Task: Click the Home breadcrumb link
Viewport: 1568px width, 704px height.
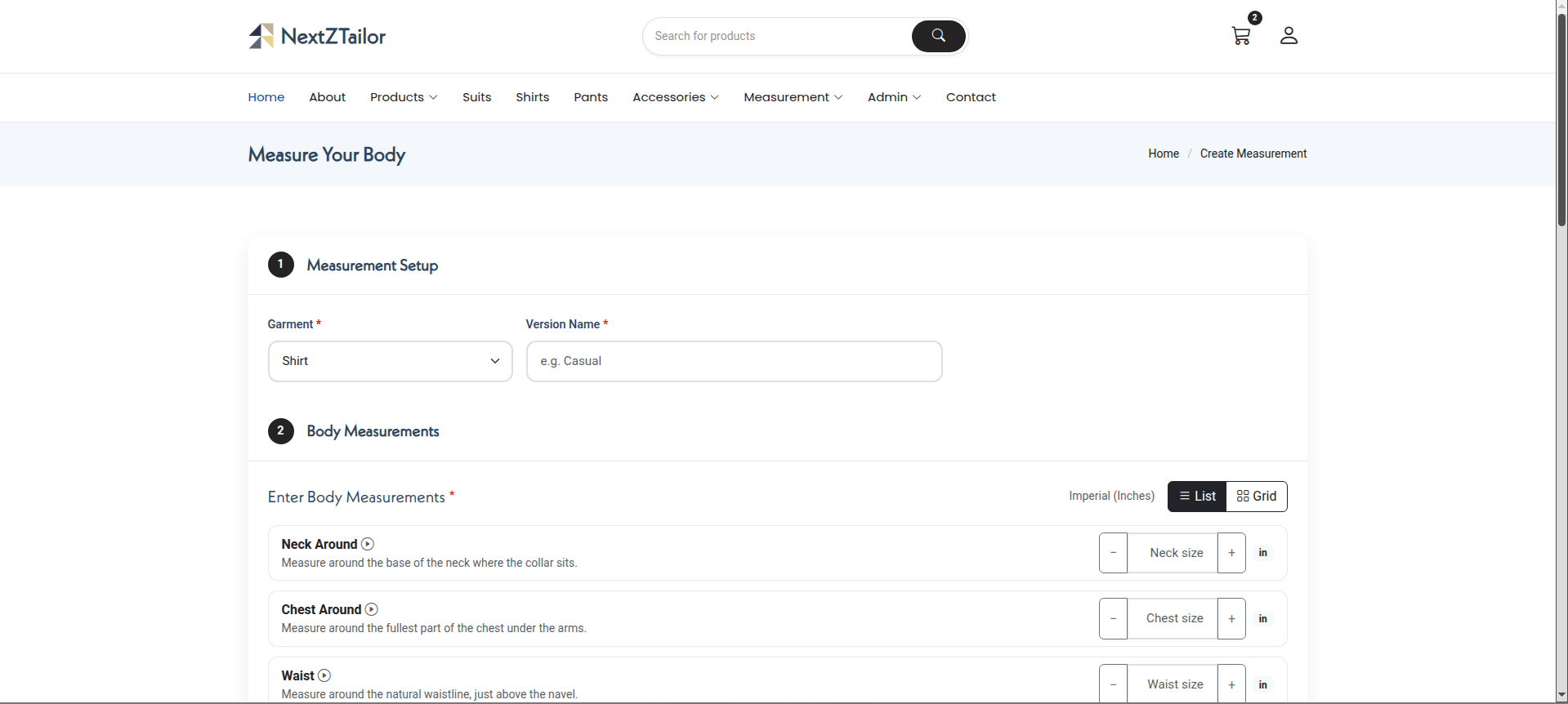Action: point(1164,154)
